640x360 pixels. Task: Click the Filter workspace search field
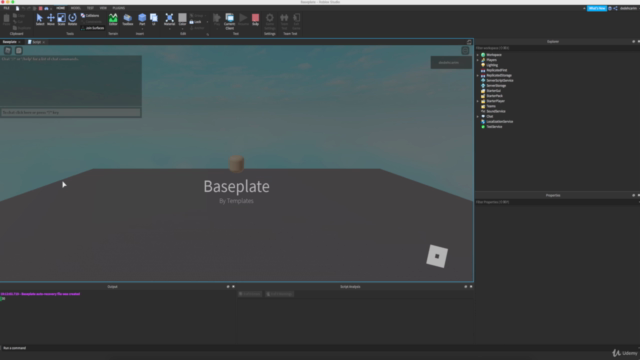point(556,48)
